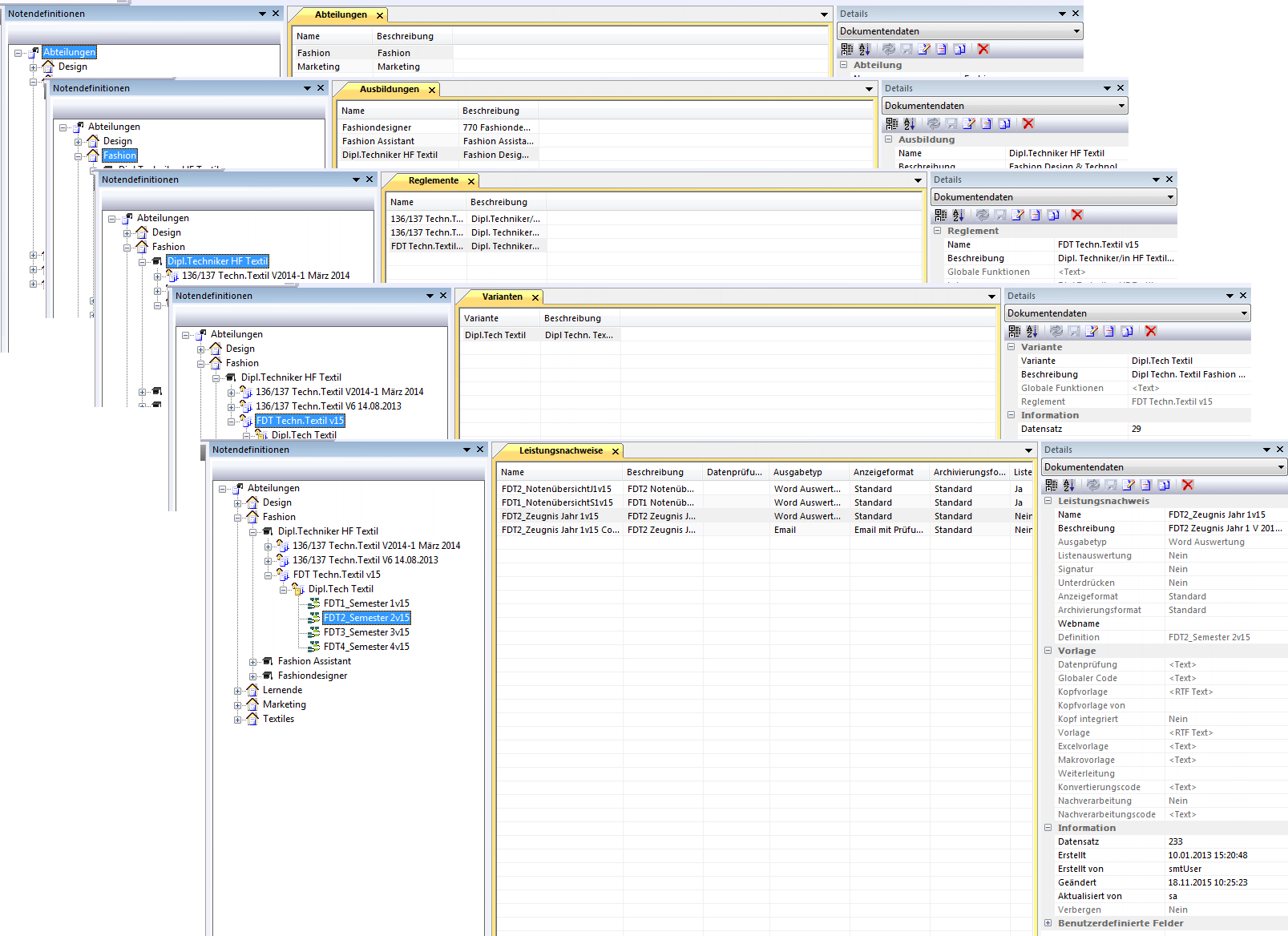
Task: Select FDT3_Semester 3v15 tree node
Action: (366, 632)
